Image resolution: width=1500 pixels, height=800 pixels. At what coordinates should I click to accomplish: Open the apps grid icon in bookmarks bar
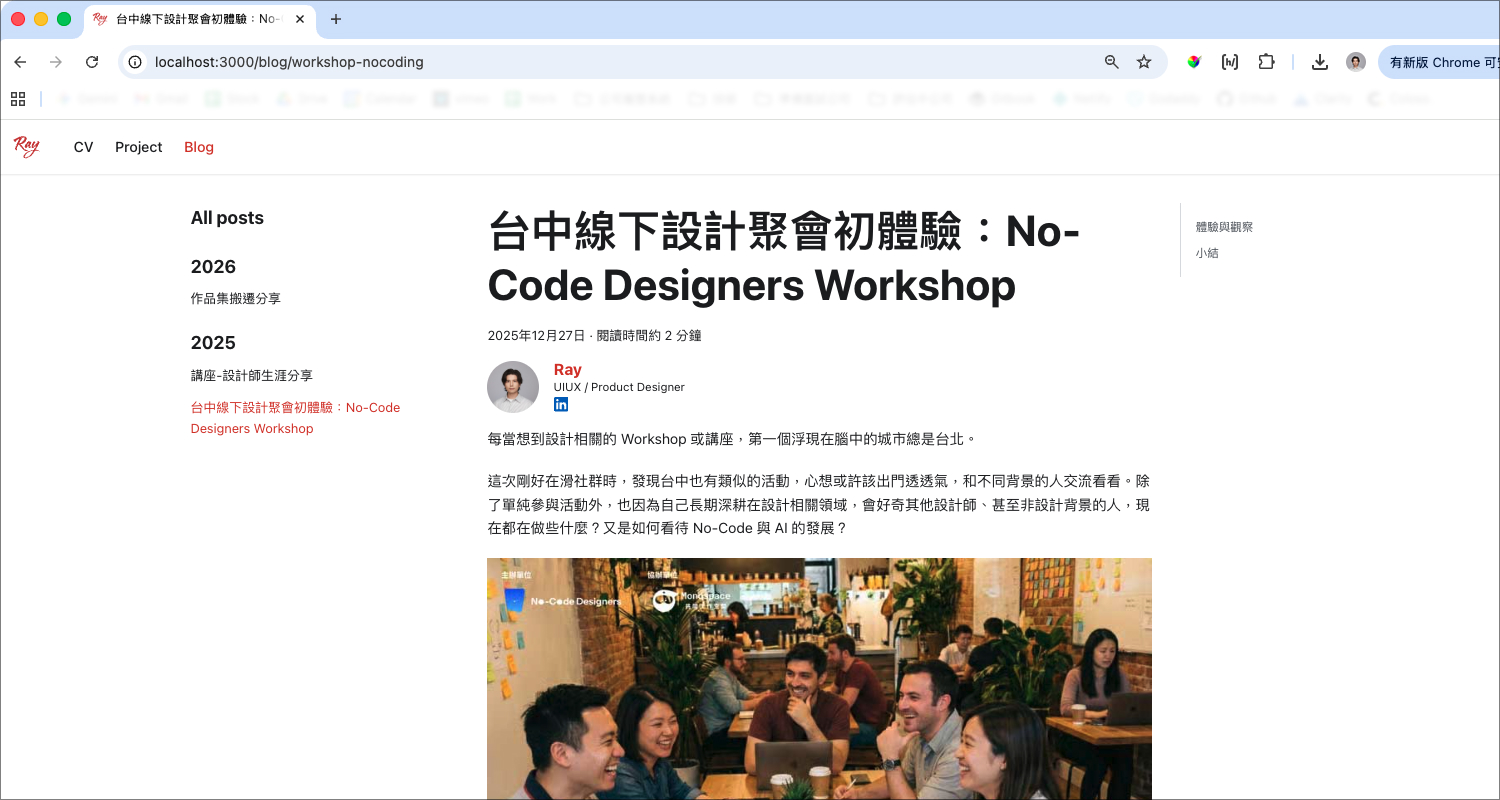[x=18, y=99]
